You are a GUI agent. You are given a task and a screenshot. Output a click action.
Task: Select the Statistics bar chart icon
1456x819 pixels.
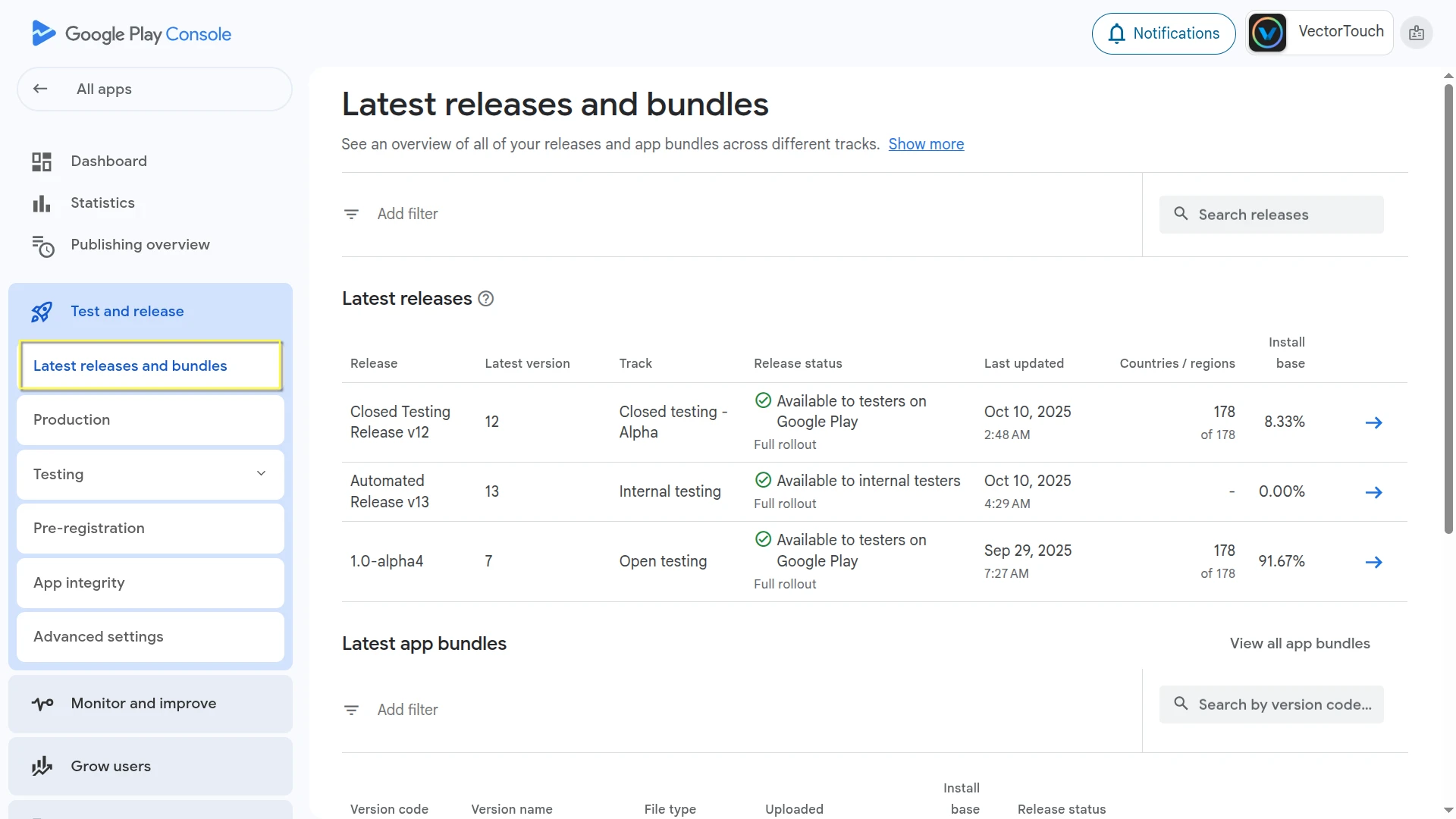41,202
